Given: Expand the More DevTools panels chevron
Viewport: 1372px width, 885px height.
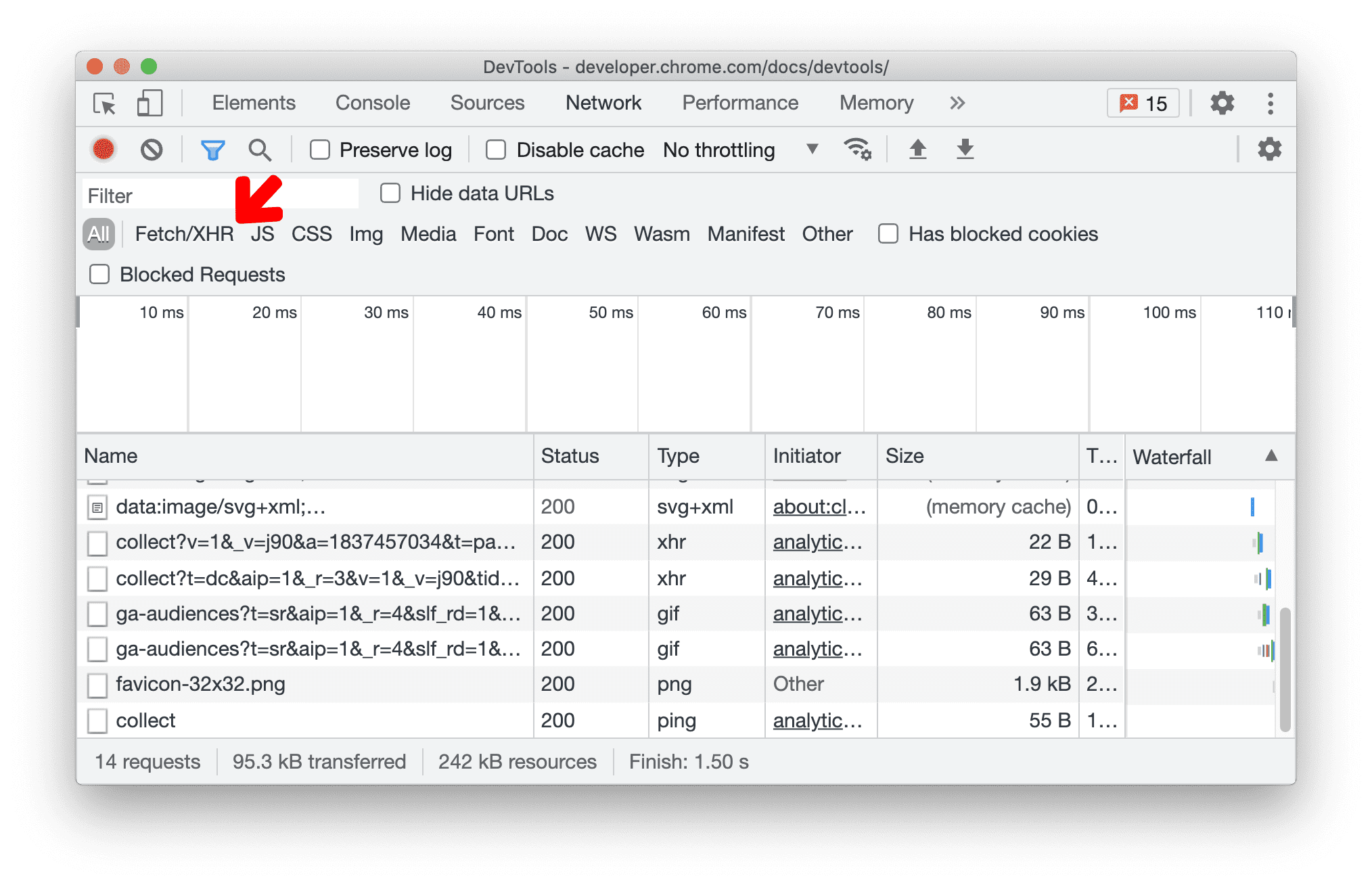Looking at the screenshot, I should tap(957, 103).
